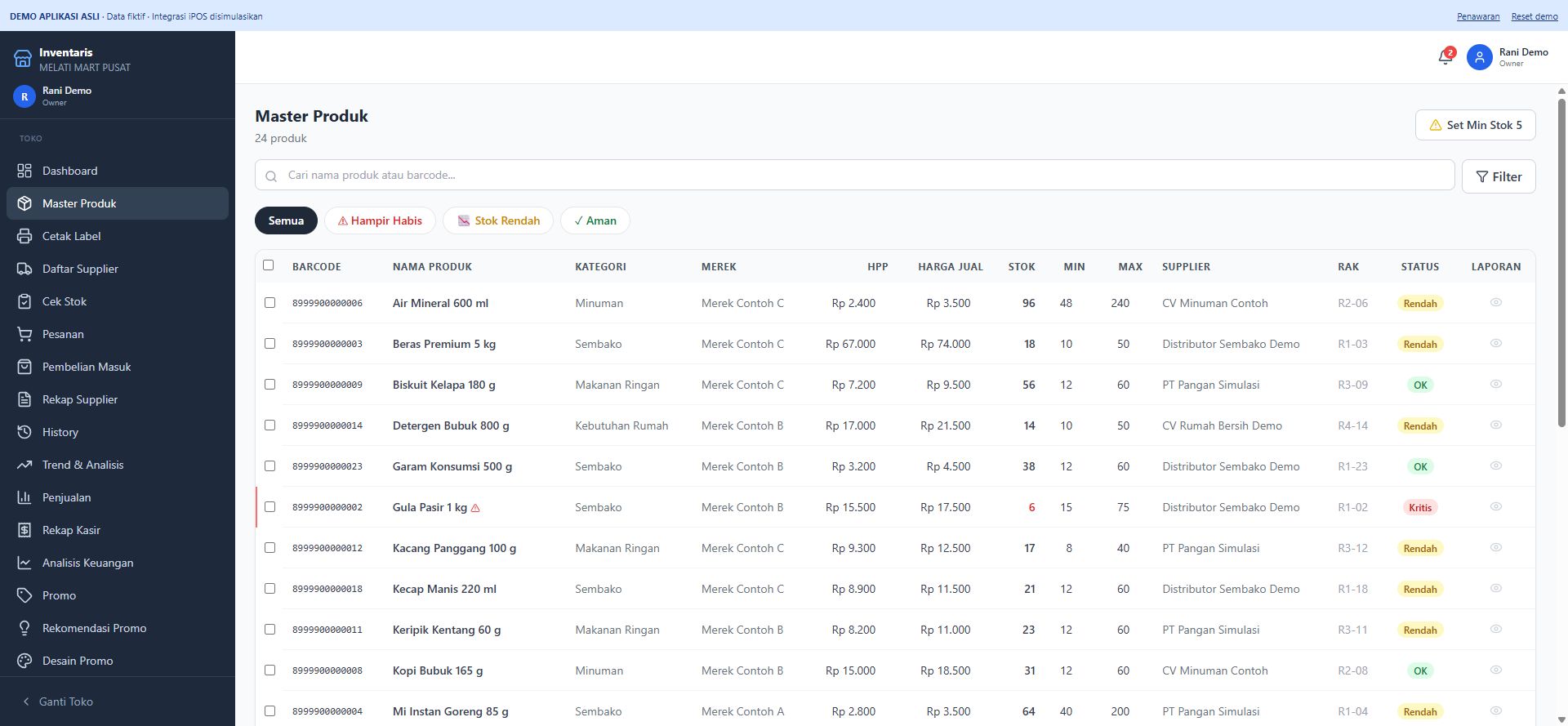Check the Air Mineral 600 ml row checkbox
The image size is (1568, 726).
[270, 303]
